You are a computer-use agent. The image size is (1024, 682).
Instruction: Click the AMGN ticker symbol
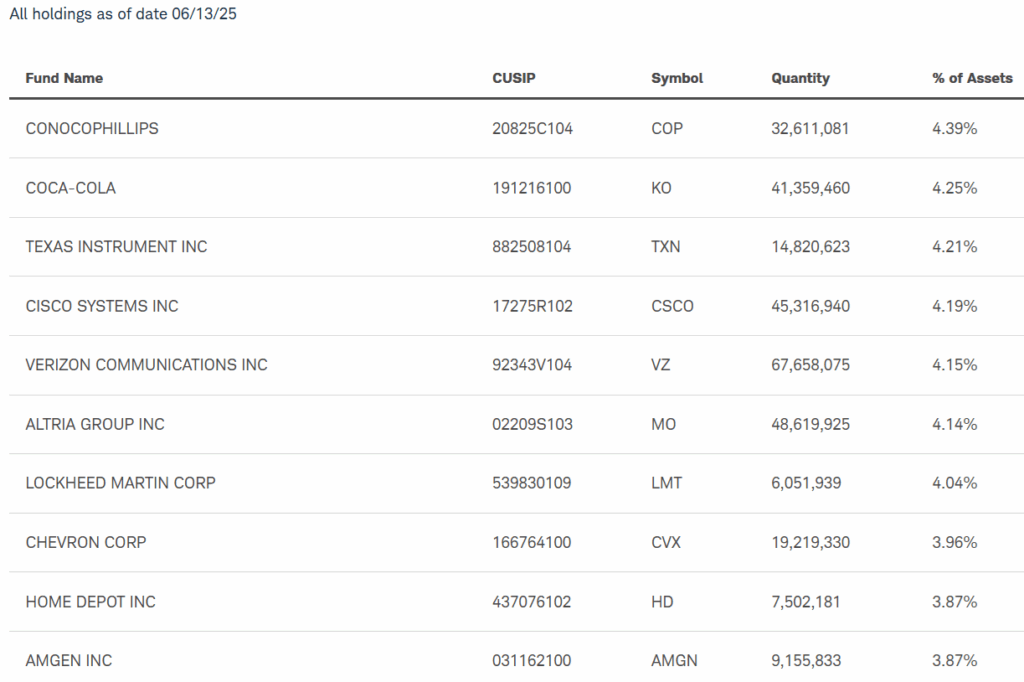[674, 661]
